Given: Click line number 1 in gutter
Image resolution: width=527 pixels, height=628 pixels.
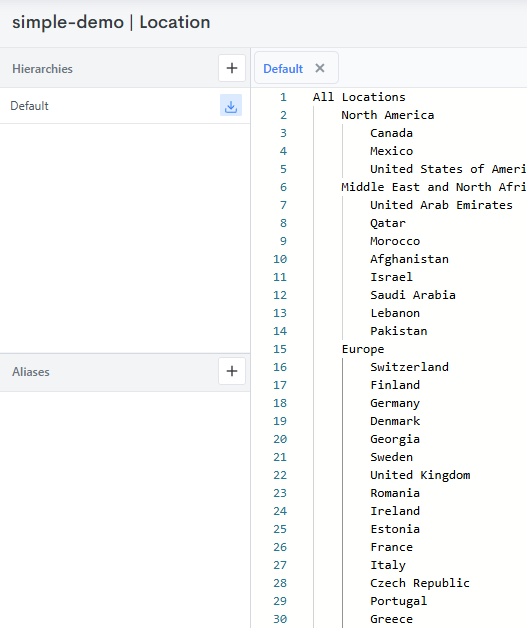Looking at the screenshot, I should point(284,97).
